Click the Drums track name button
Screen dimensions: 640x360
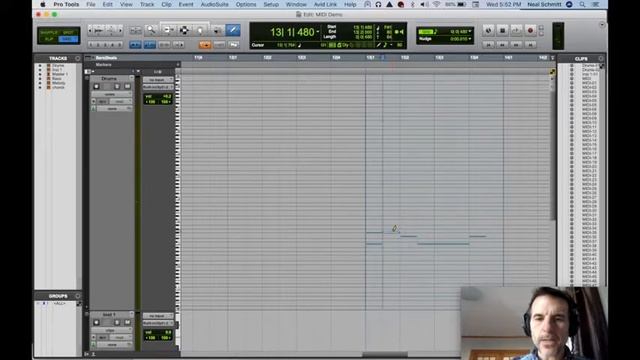[109, 78]
